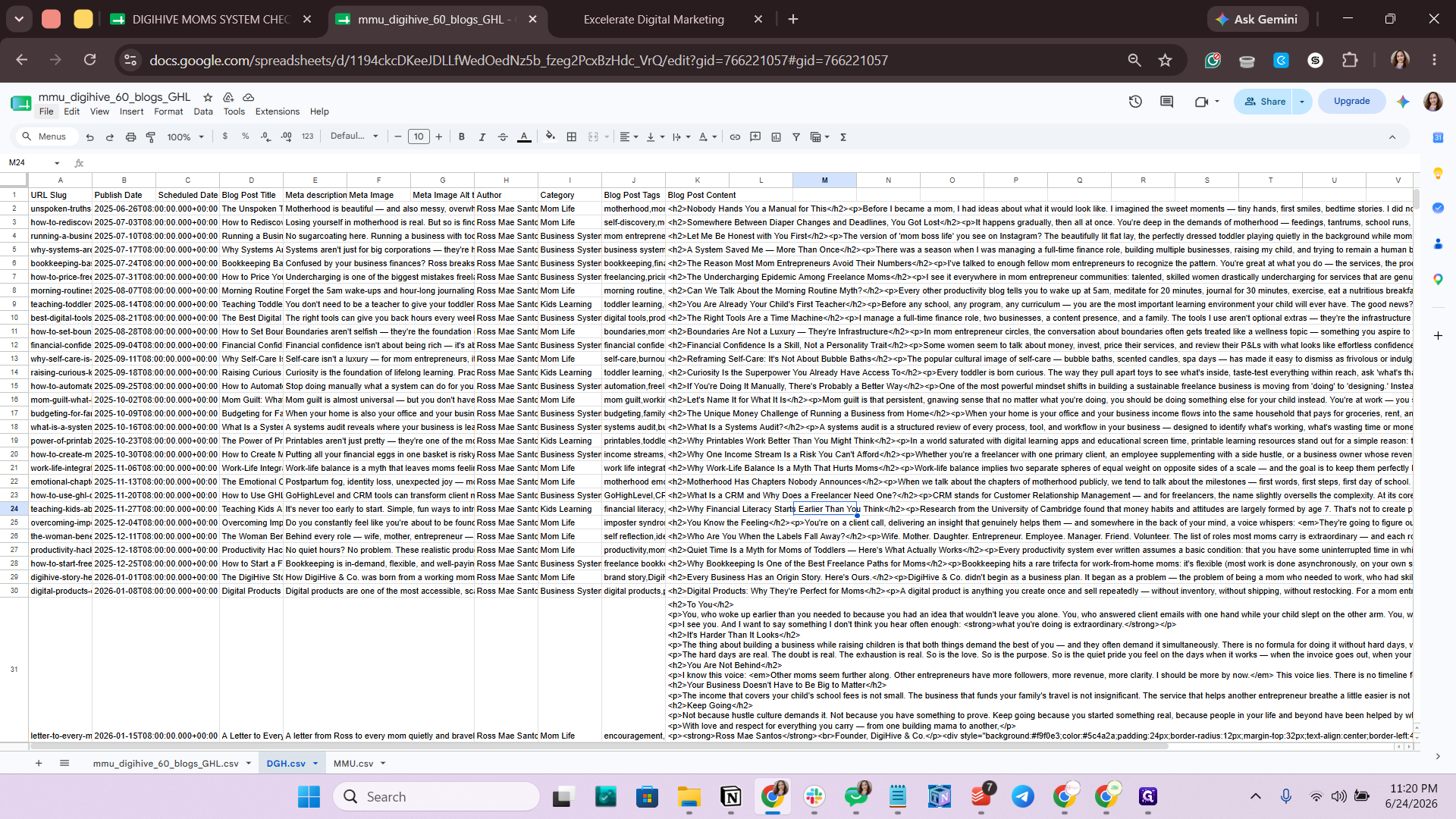The image size is (1456, 819).
Task: Open the Format menu
Action: (x=168, y=111)
